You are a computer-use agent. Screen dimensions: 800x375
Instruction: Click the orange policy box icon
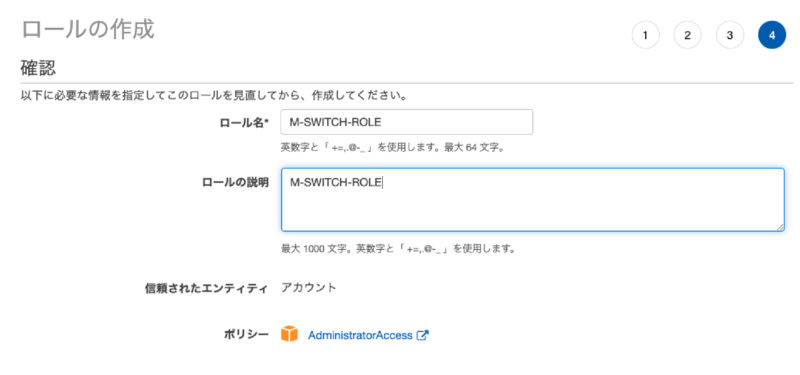[x=289, y=334]
